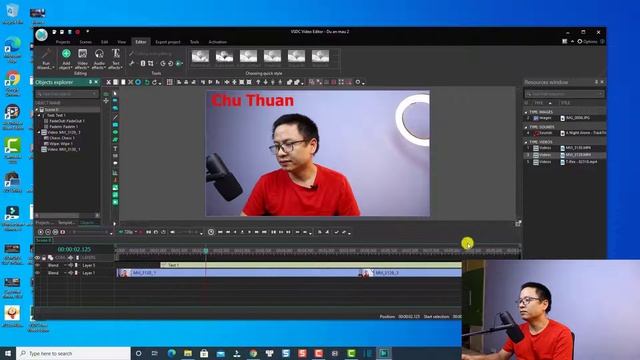Collapse the TYPE: SOUNDS group
This screenshot has width=640, height=360.
526,127
